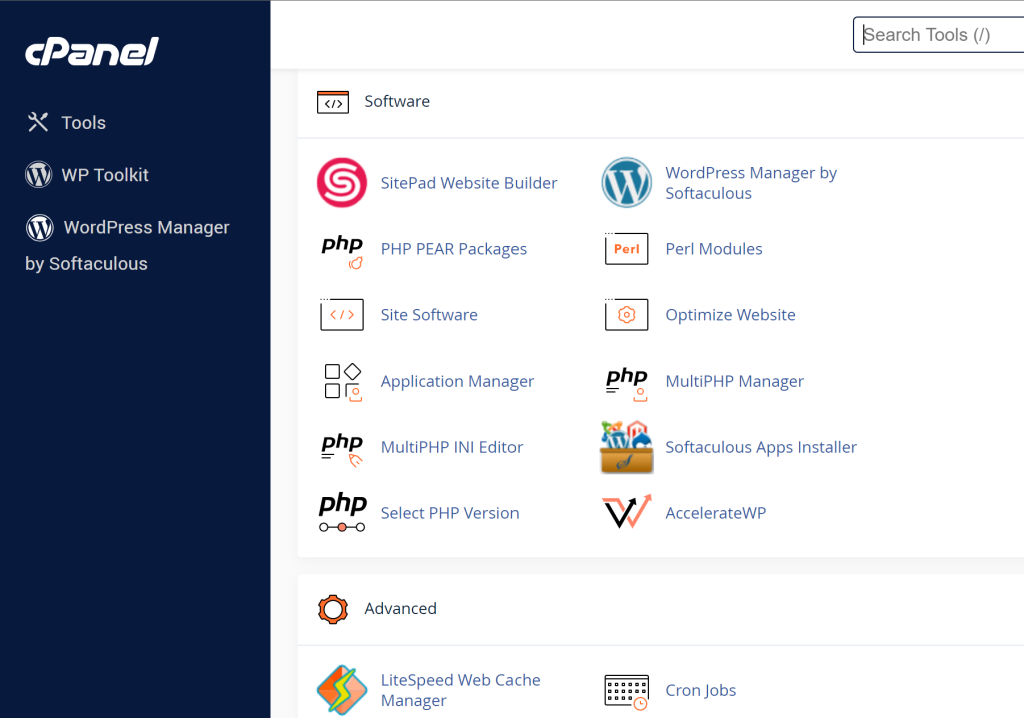Click the Cron Jobs calendar icon
The height and width of the screenshot is (718, 1024).
[x=627, y=692]
